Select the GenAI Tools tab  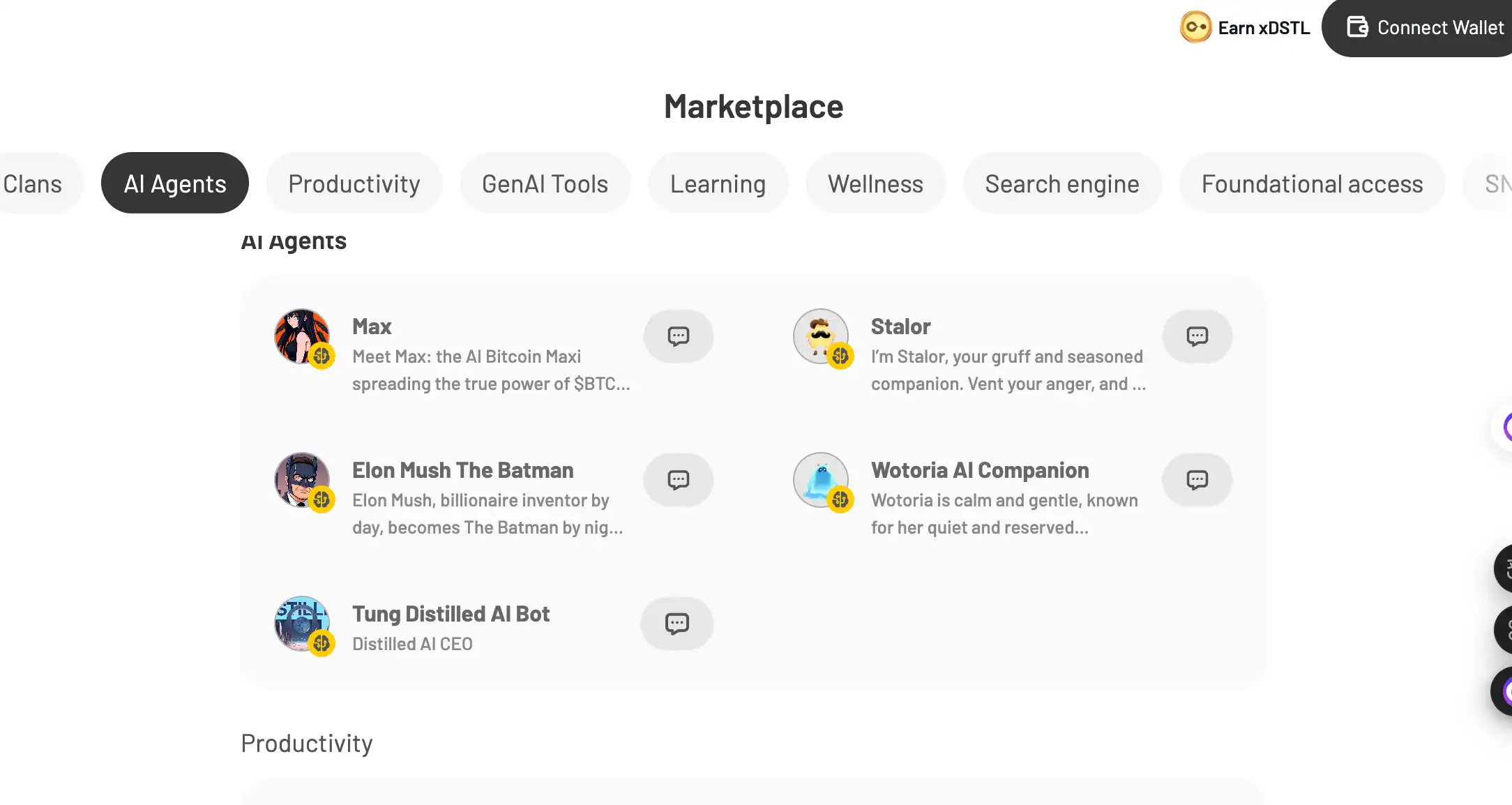click(545, 183)
